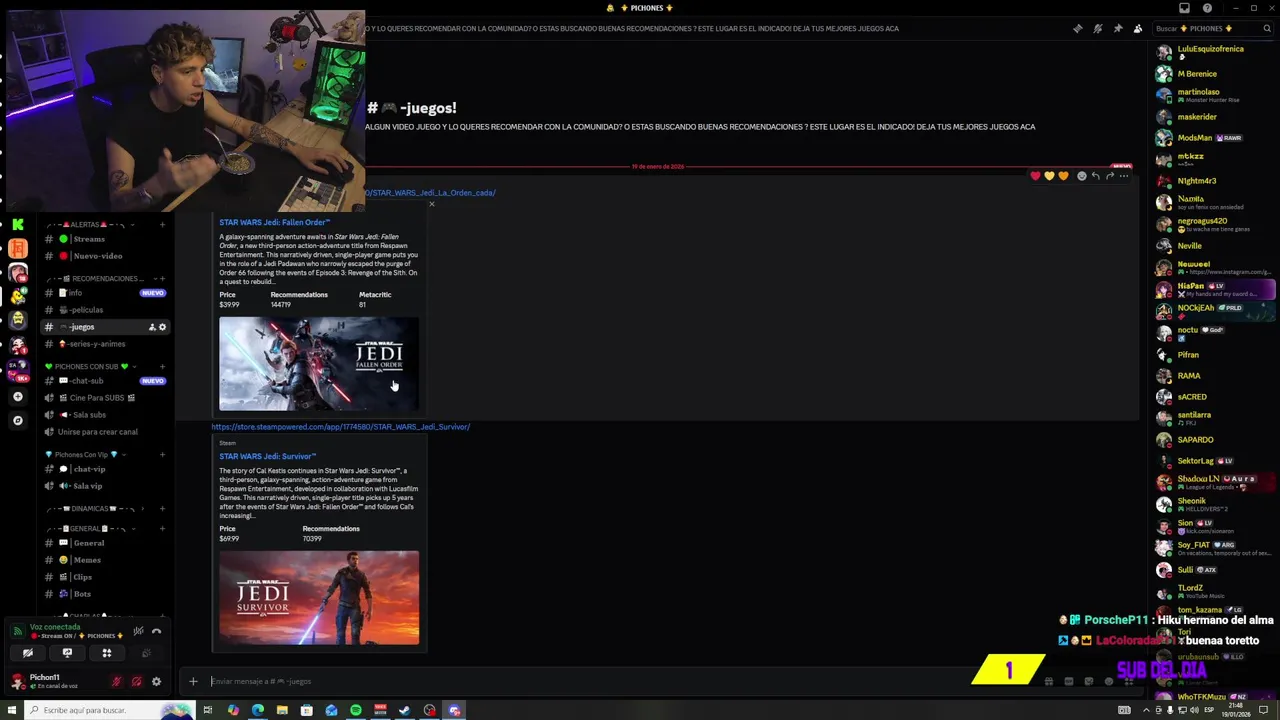
Task: Open channel settings gear for -juegos
Action: pos(162,327)
